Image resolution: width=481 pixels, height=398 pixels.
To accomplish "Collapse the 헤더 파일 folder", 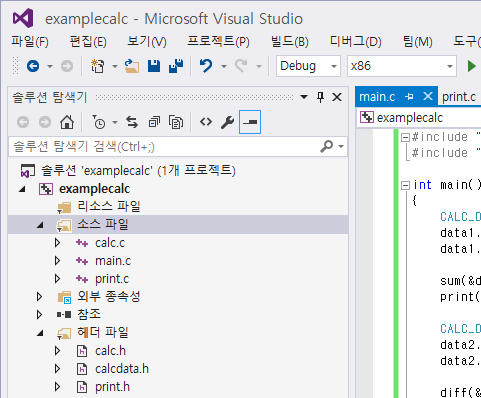I will coord(40,333).
